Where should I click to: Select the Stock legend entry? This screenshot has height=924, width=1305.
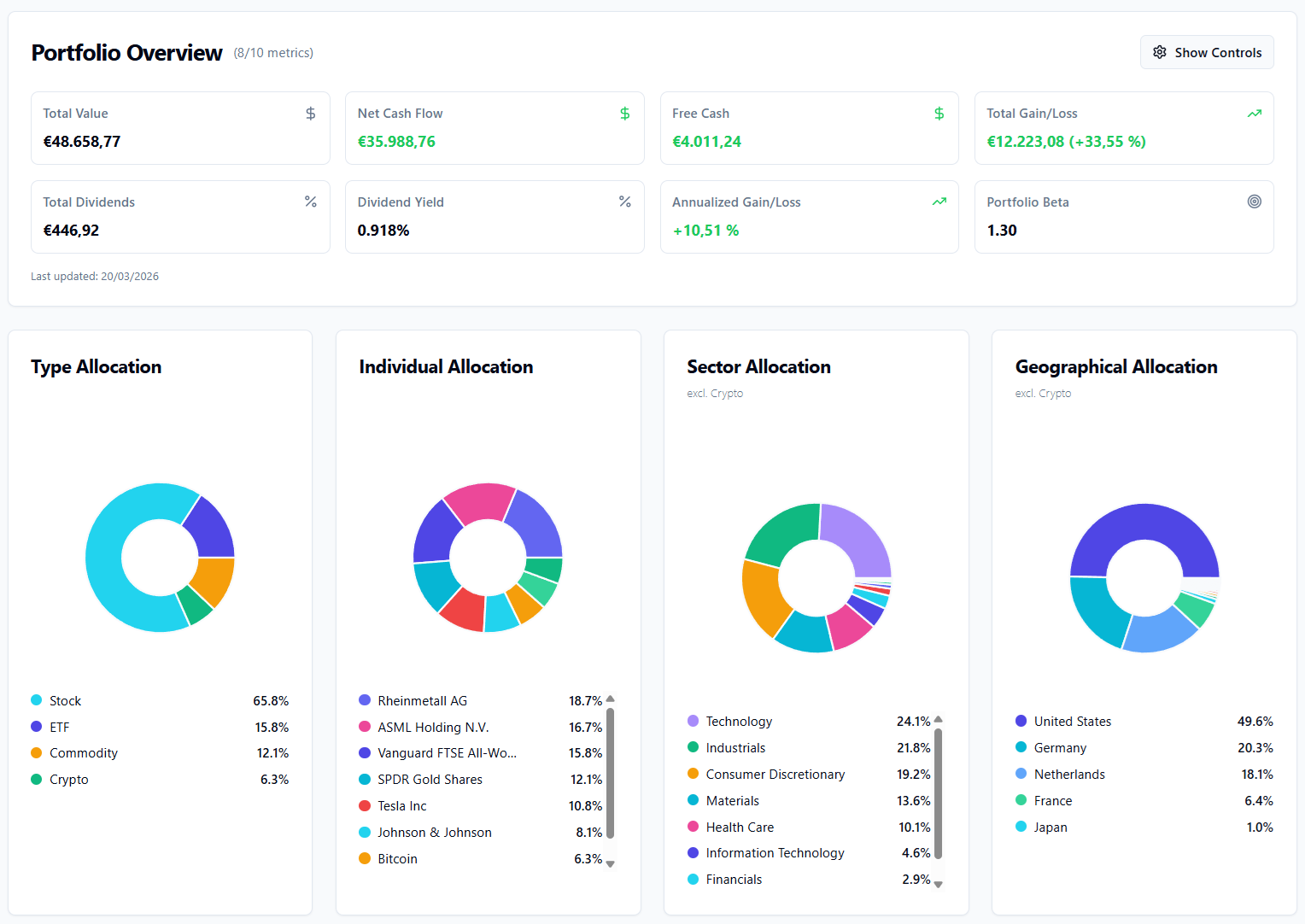tap(160, 700)
